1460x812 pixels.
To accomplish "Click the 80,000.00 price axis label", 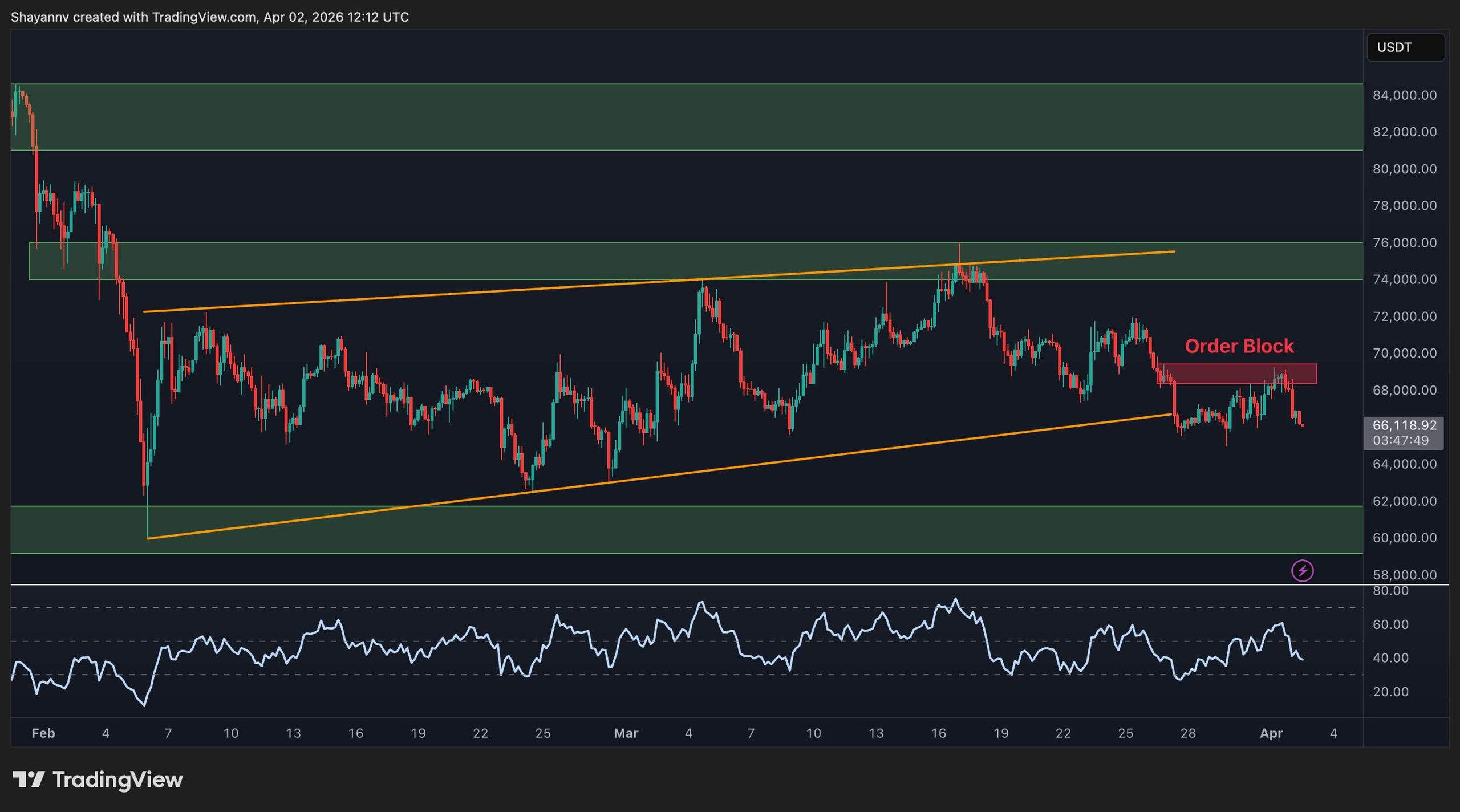I will tap(1404, 169).
